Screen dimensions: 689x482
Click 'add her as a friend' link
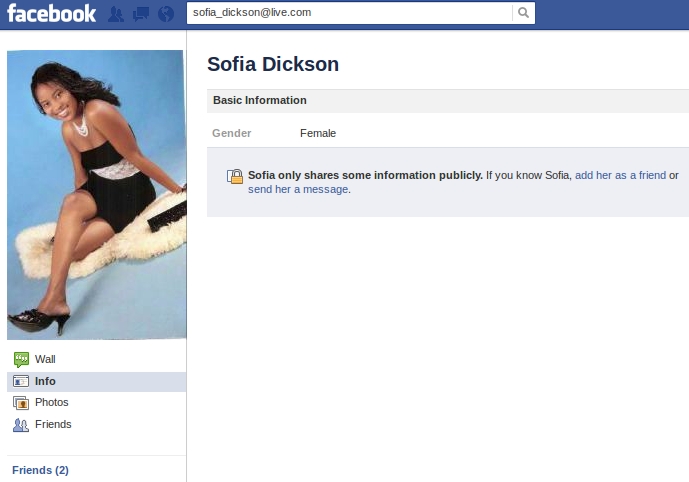coord(620,175)
